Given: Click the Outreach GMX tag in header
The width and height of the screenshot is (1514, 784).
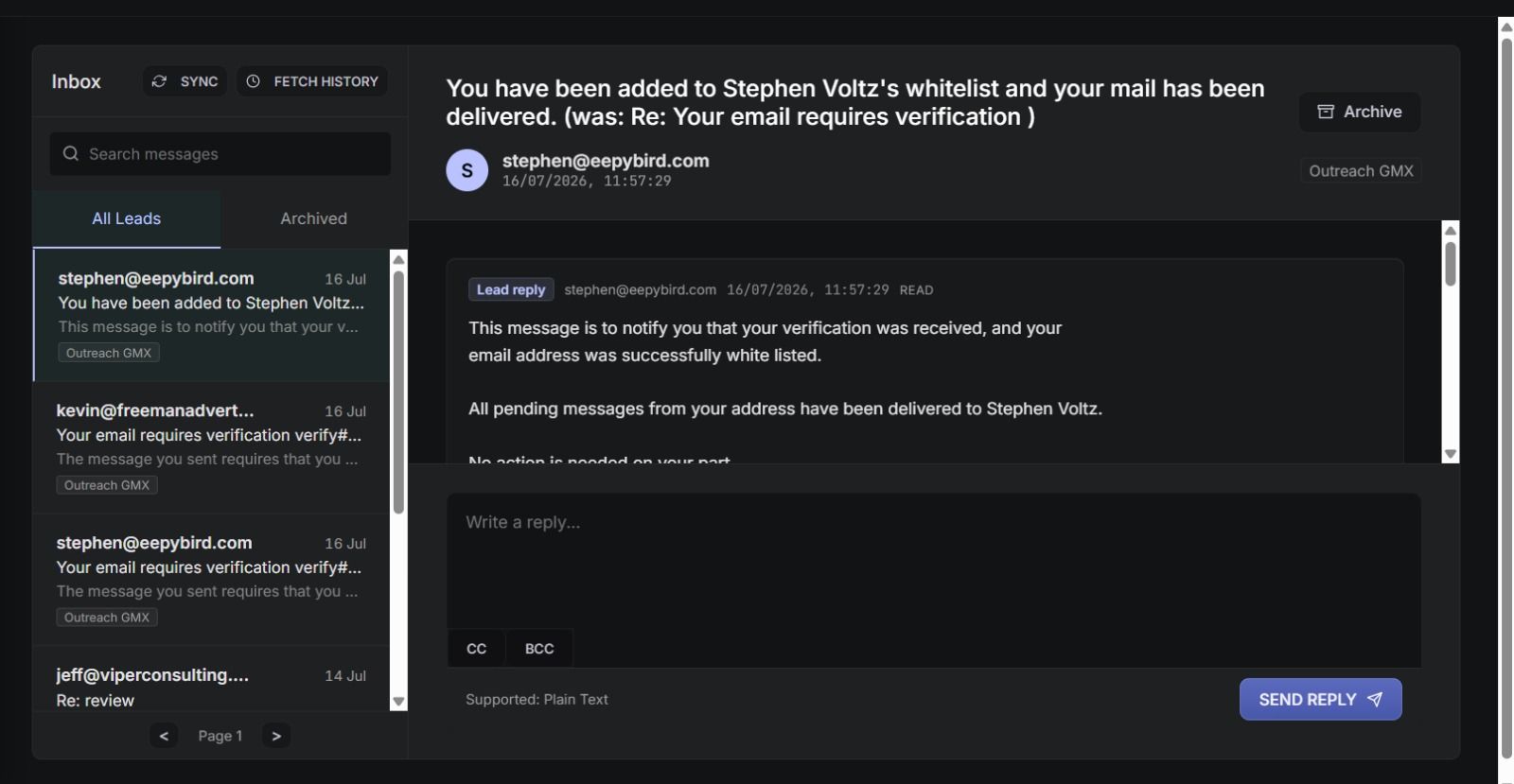Looking at the screenshot, I should 1361,171.
